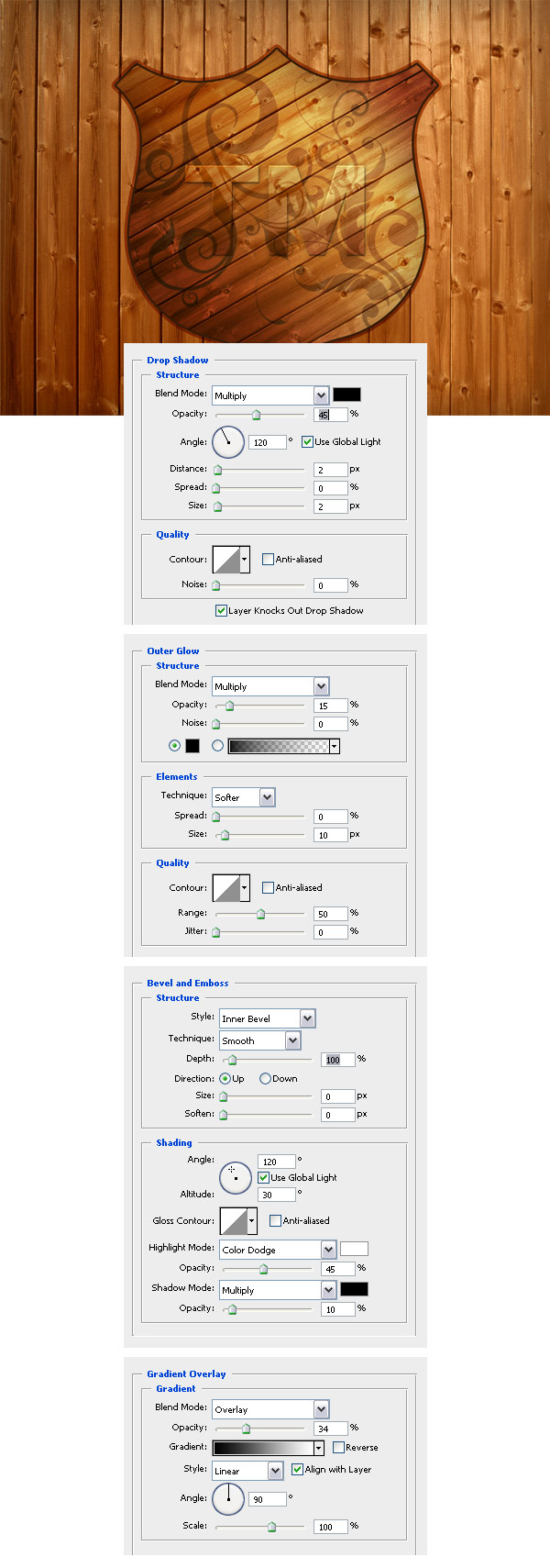Open Shadow Mode dropdown showing Multiply
The width and height of the screenshot is (550, 1568).
[278, 1290]
